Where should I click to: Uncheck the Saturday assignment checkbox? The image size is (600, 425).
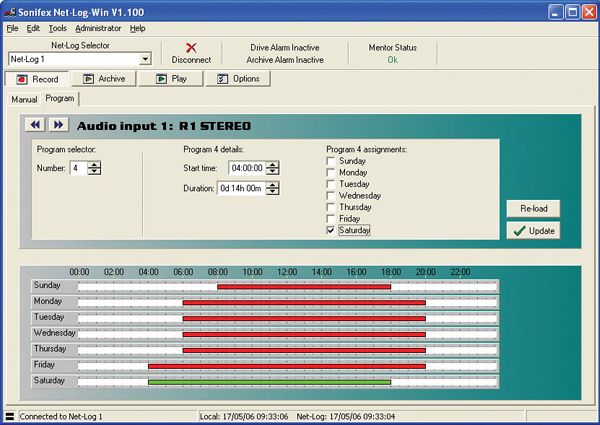click(332, 230)
